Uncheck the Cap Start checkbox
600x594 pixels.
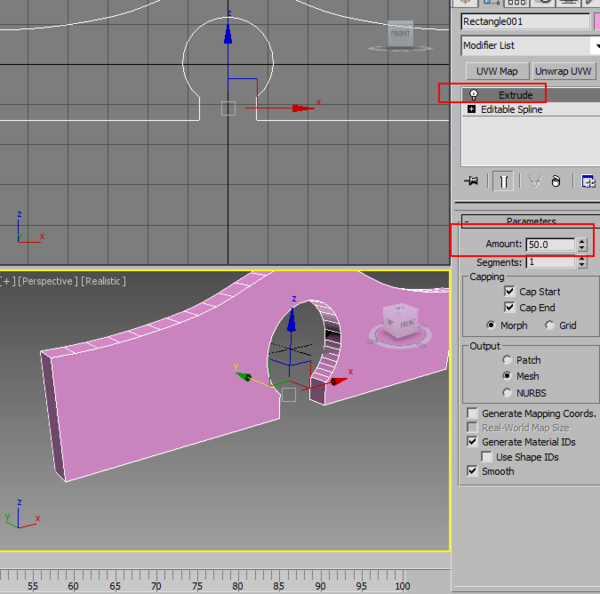pos(509,291)
